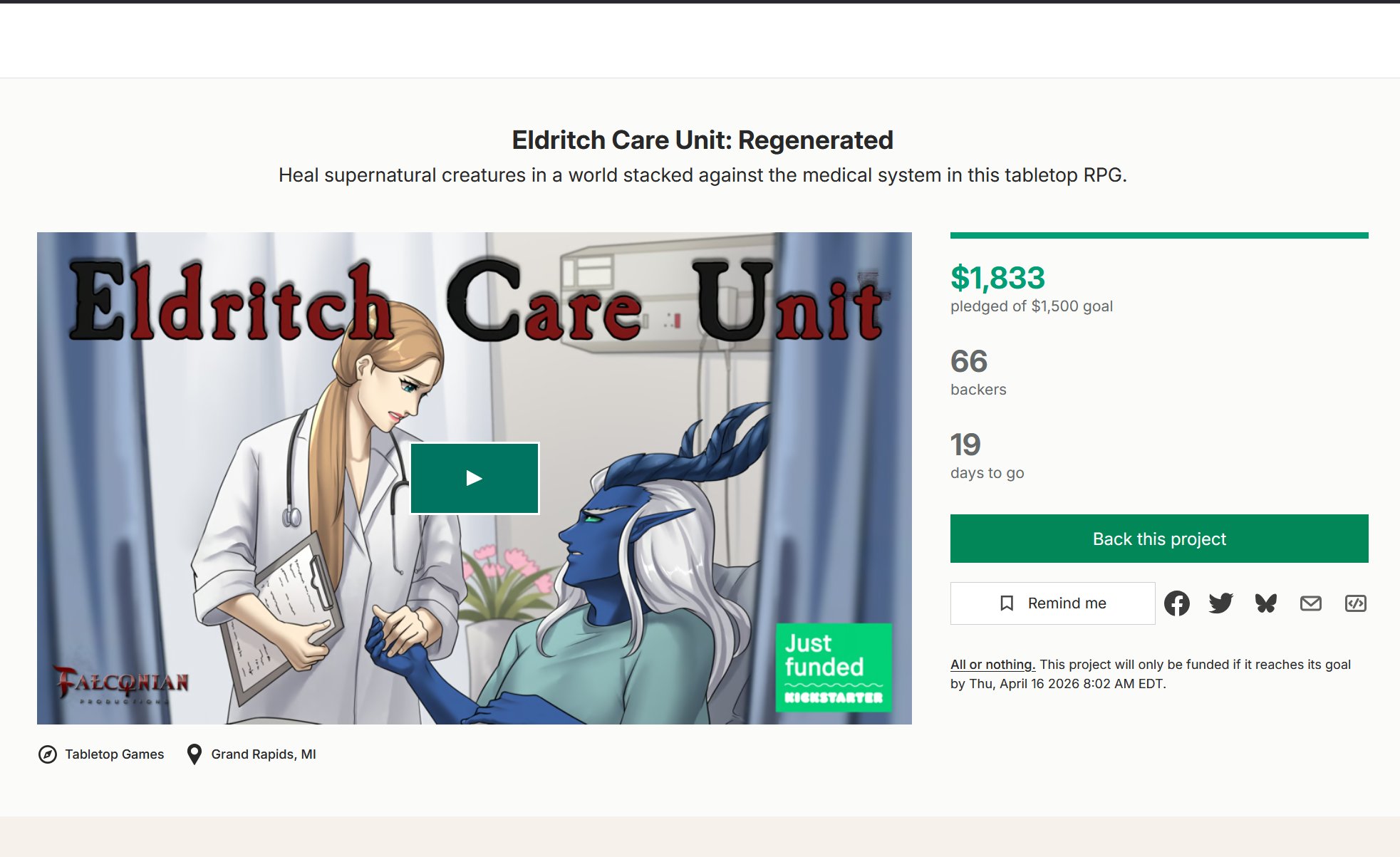Click the $1,833 pledged amount
The width and height of the screenshot is (1400, 857).
click(997, 278)
